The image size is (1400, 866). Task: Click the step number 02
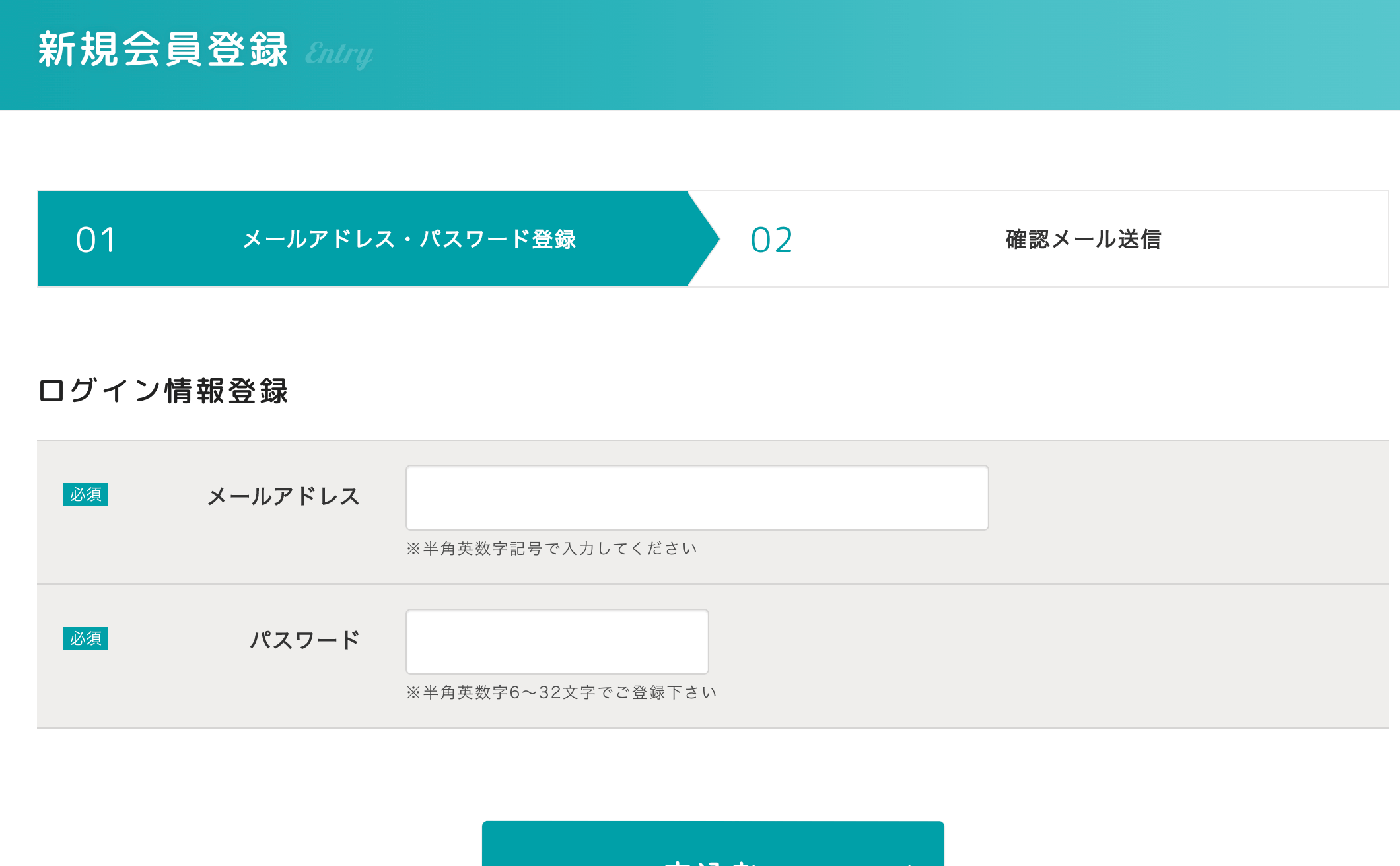(771, 240)
